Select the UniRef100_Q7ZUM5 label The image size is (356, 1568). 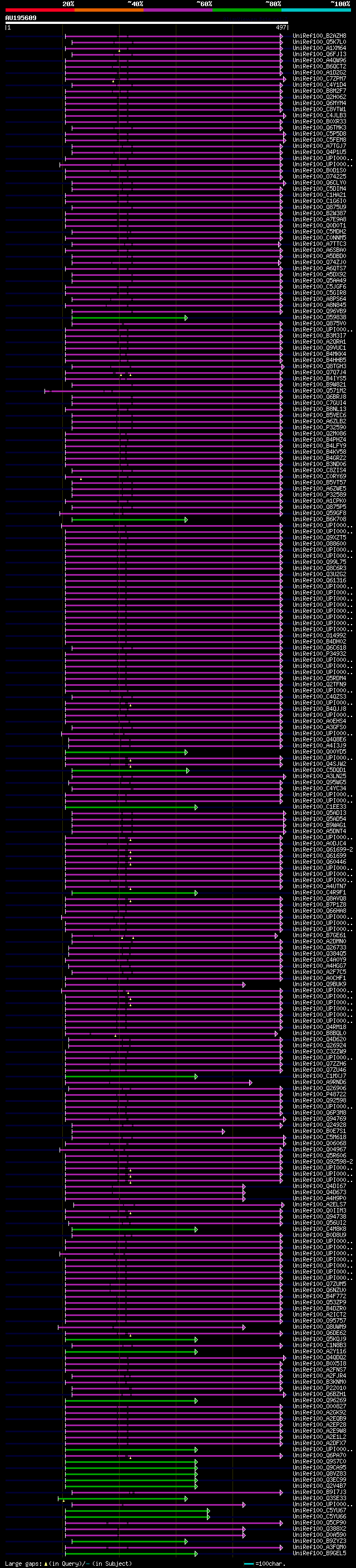pos(319,1284)
